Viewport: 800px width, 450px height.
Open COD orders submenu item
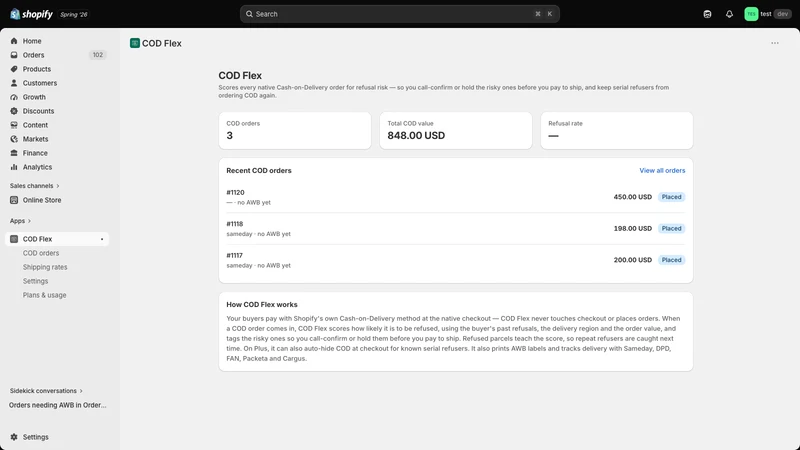point(41,253)
